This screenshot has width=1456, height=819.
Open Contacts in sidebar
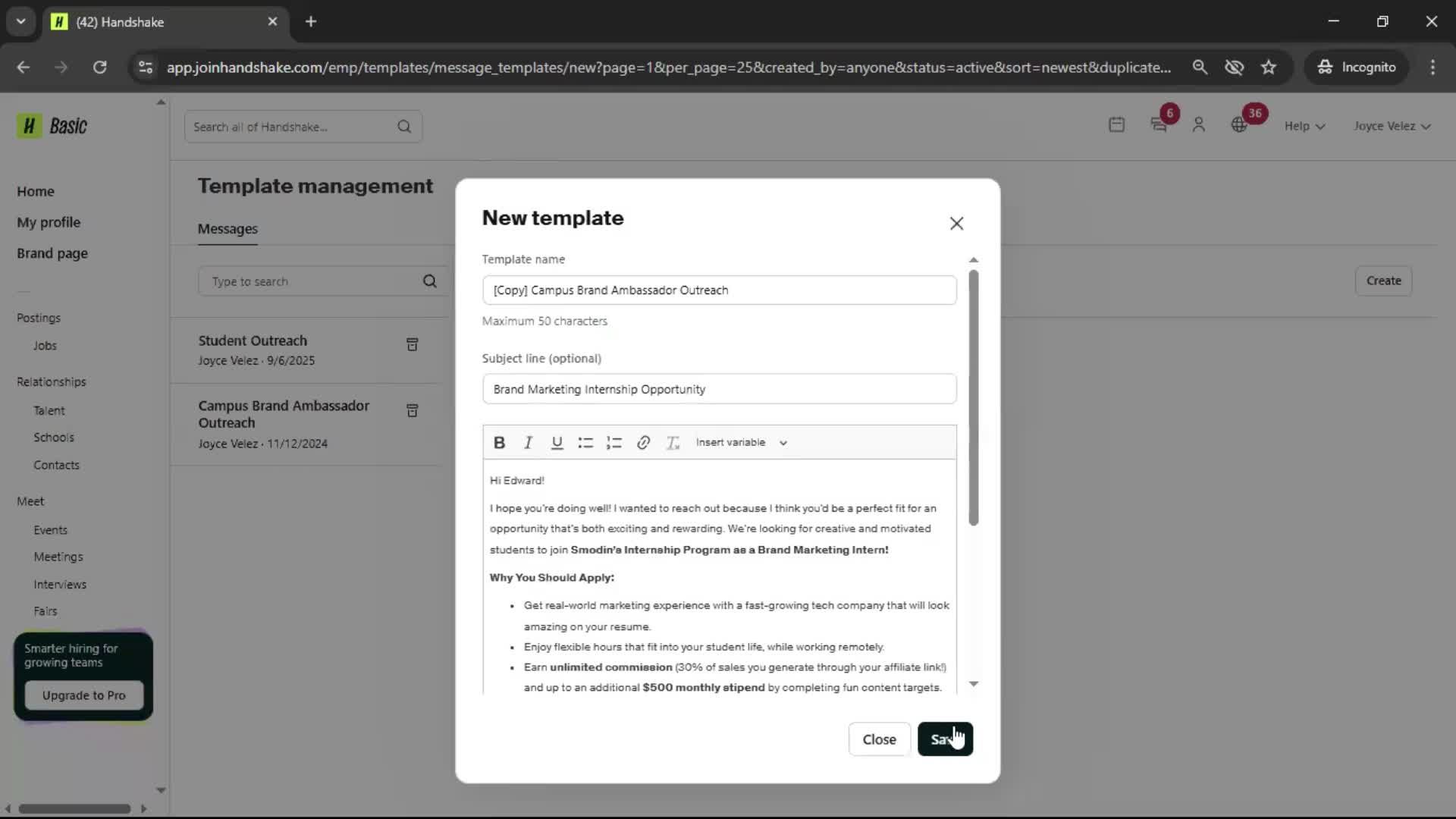[x=56, y=465]
